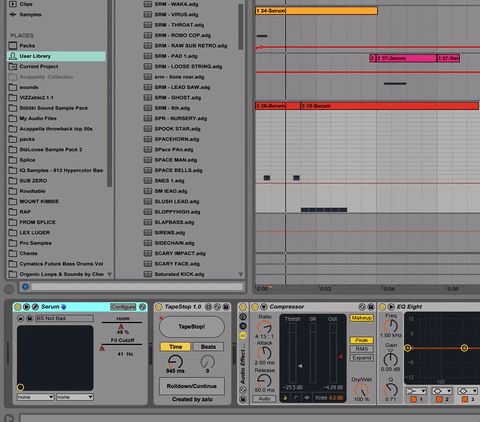
Task: Toggle Audio Effect Rack activator
Action: [243, 307]
